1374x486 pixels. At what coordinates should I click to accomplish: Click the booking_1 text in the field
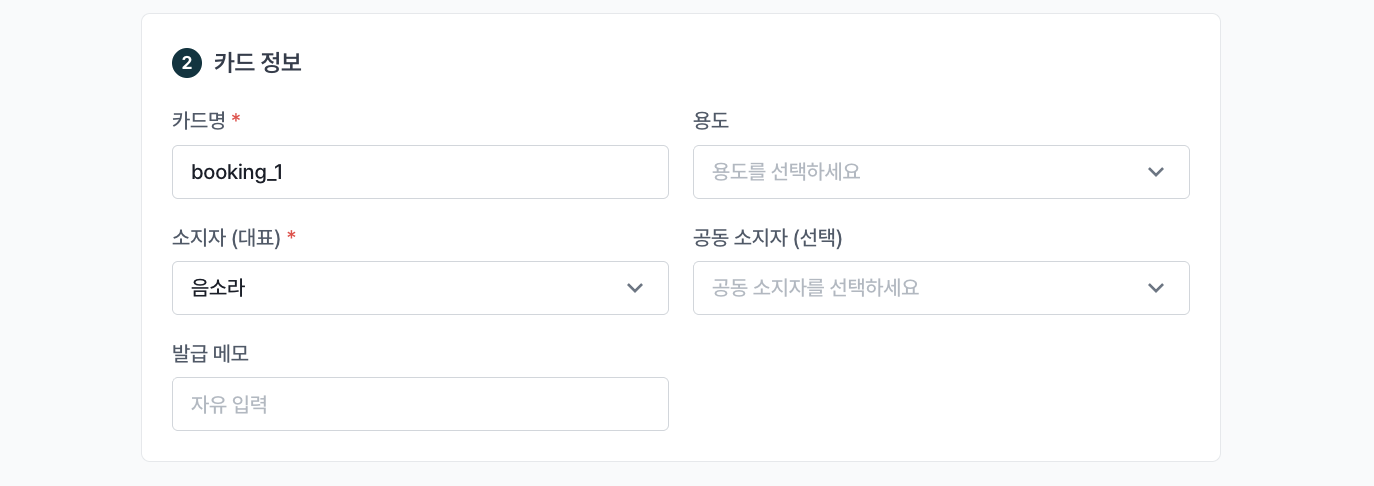click(x=237, y=172)
